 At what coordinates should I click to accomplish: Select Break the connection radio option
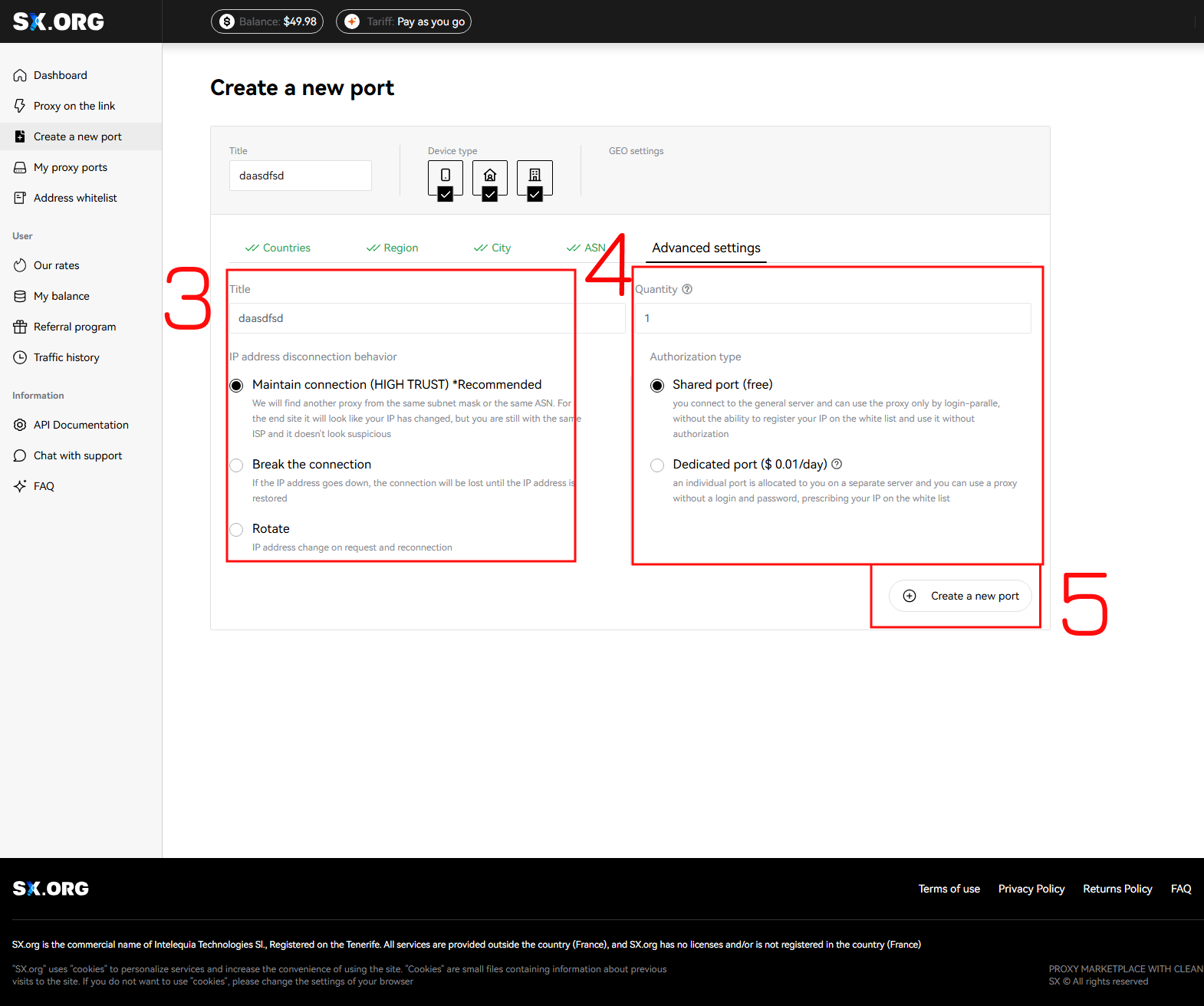237,465
